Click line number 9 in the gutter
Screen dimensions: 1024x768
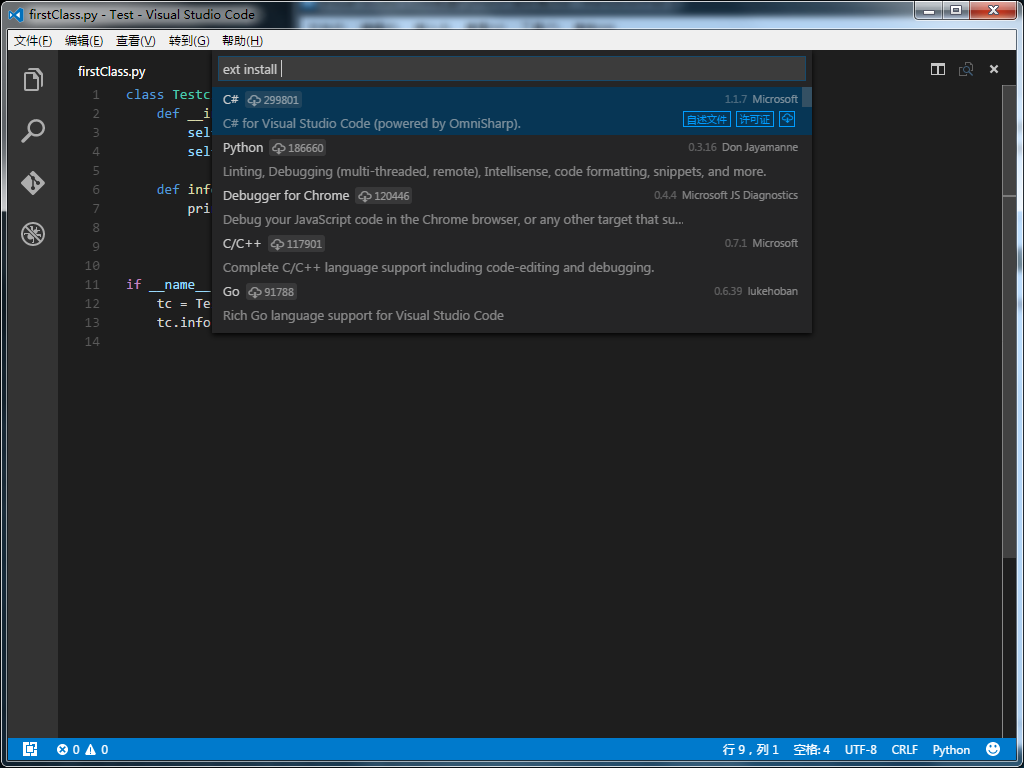[x=96, y=247]
